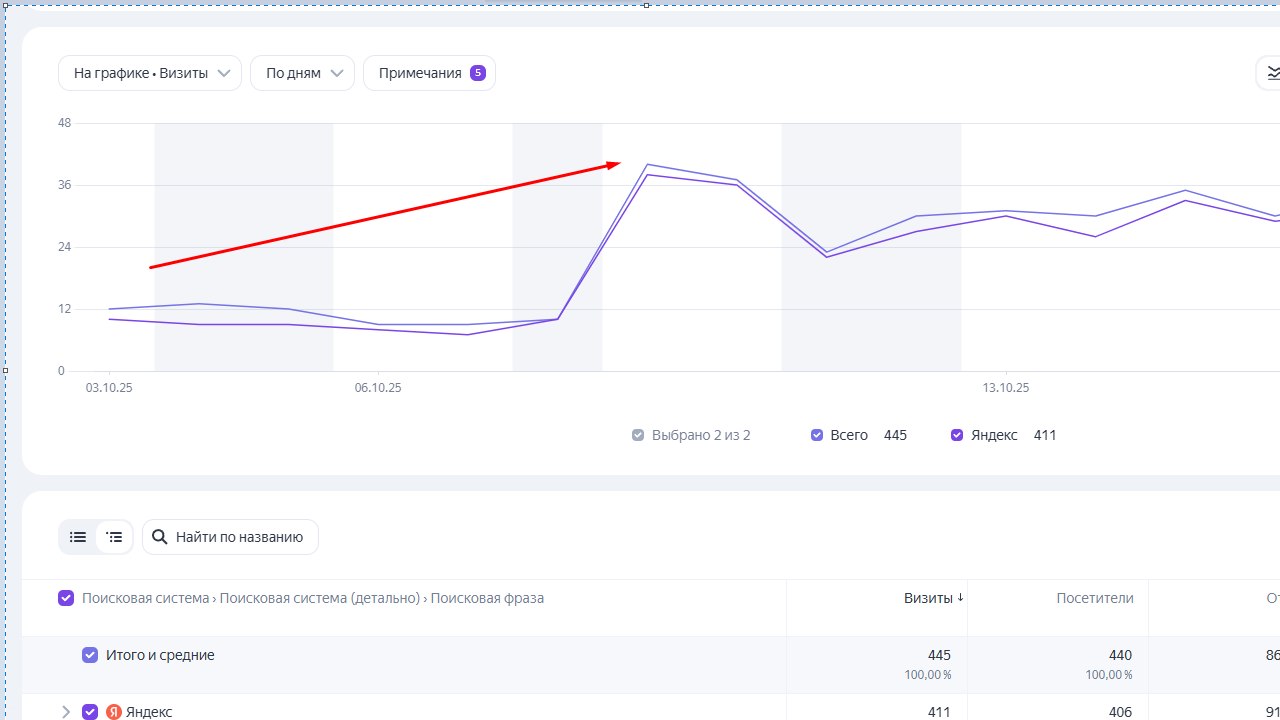Image resolution: width=1280 pixels, height=720 pixels.
Task: Click the Найти по названию search field
Action: point(230,537)
